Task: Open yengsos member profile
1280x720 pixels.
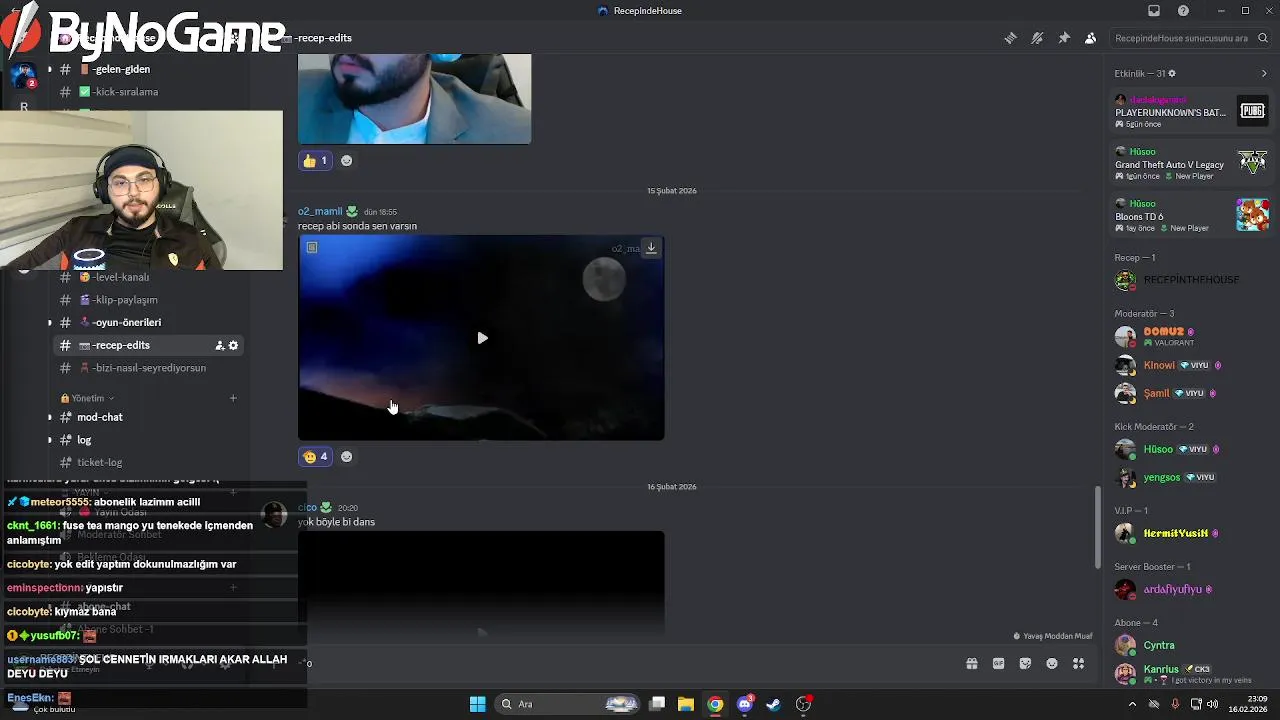Action: click(x=1190, y=477)
